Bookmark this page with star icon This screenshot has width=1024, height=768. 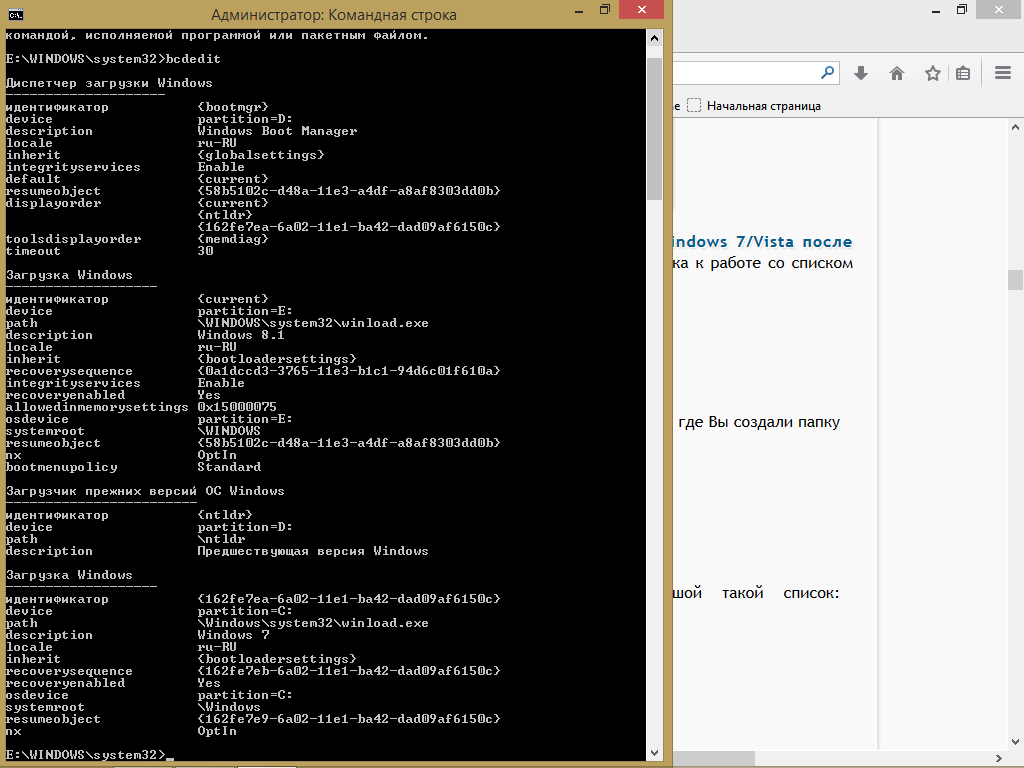pyautogui.click(x=933, y=73)
